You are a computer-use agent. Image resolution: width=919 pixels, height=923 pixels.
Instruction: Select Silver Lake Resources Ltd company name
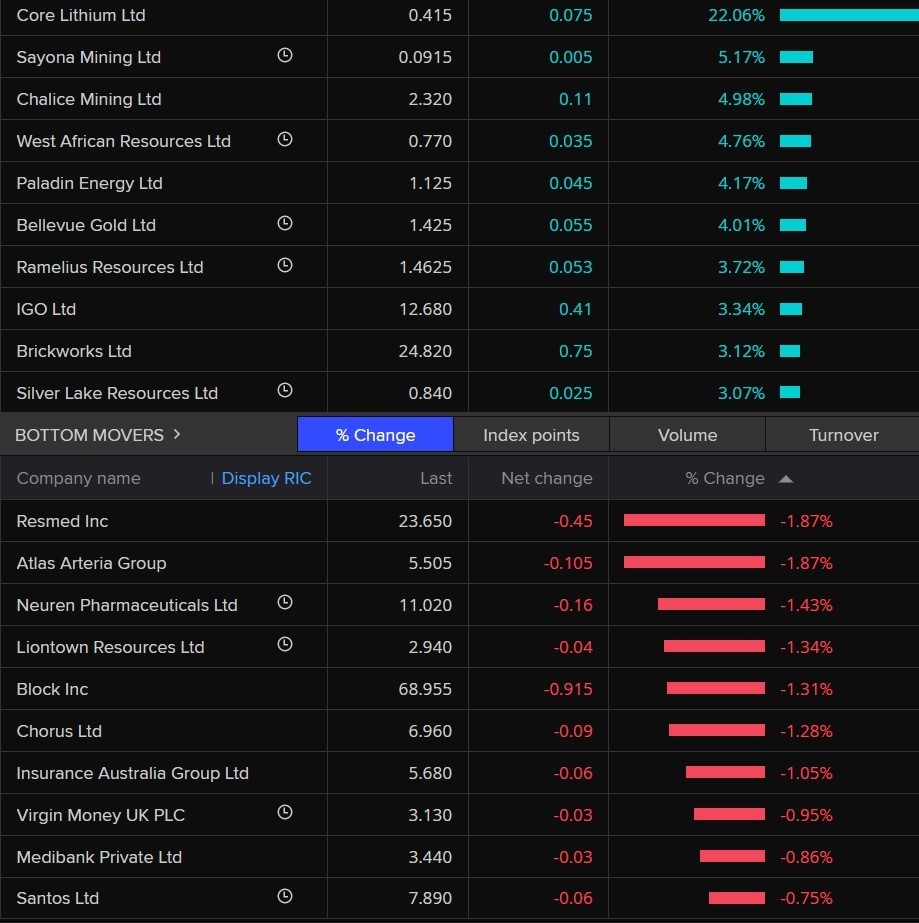117,393
